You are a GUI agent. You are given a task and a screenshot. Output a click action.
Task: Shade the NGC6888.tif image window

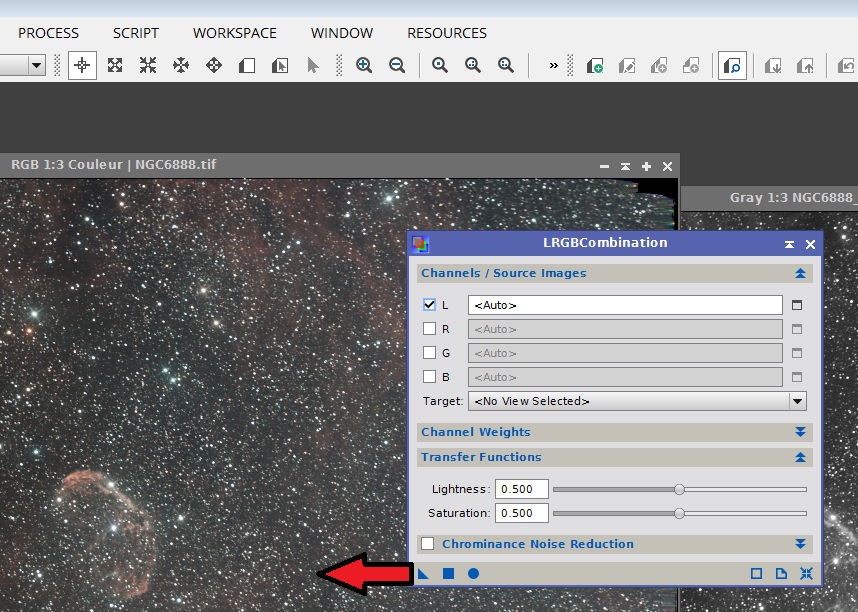click(625, 166)
